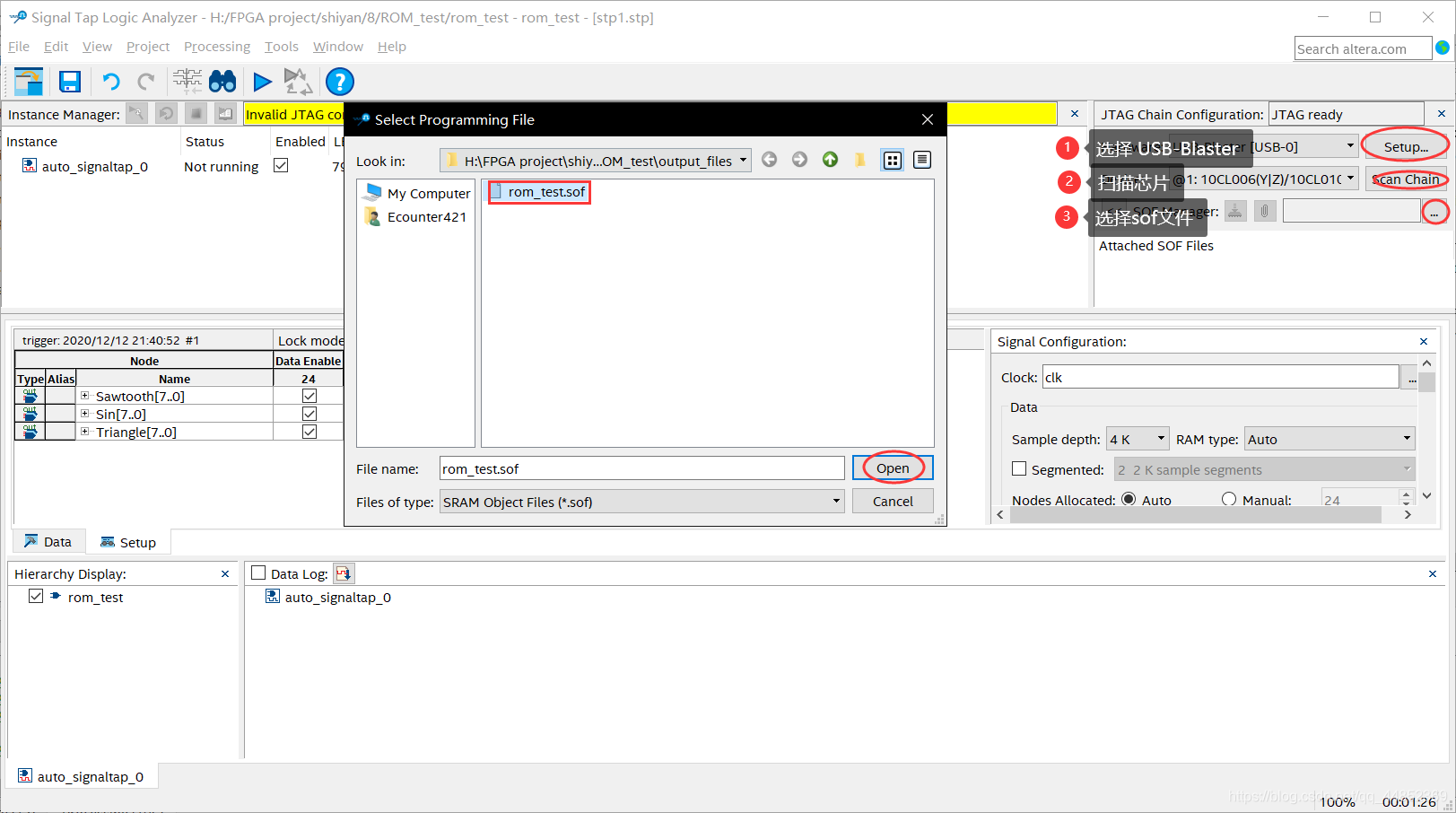Click the Autorun Analysis icon in Instance Manager
The height and width of the screenshot is (813, 1456).
point(166,114)
